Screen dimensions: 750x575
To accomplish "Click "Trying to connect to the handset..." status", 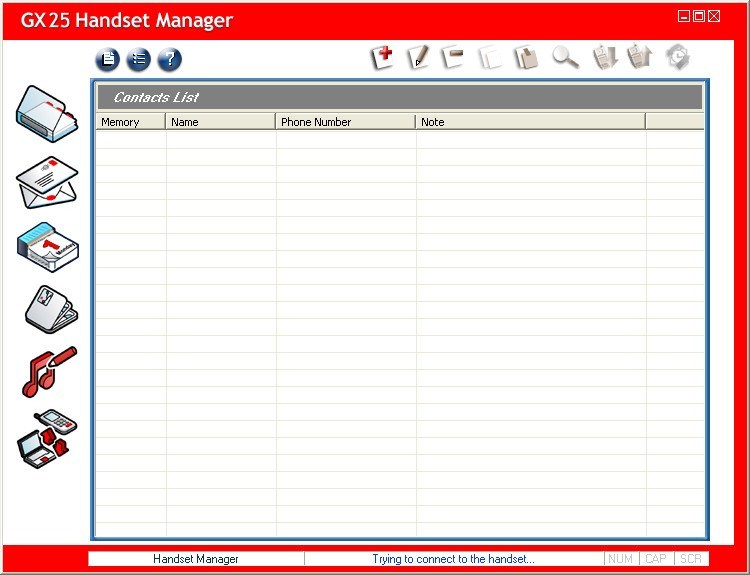I will (x=453, y=559).
